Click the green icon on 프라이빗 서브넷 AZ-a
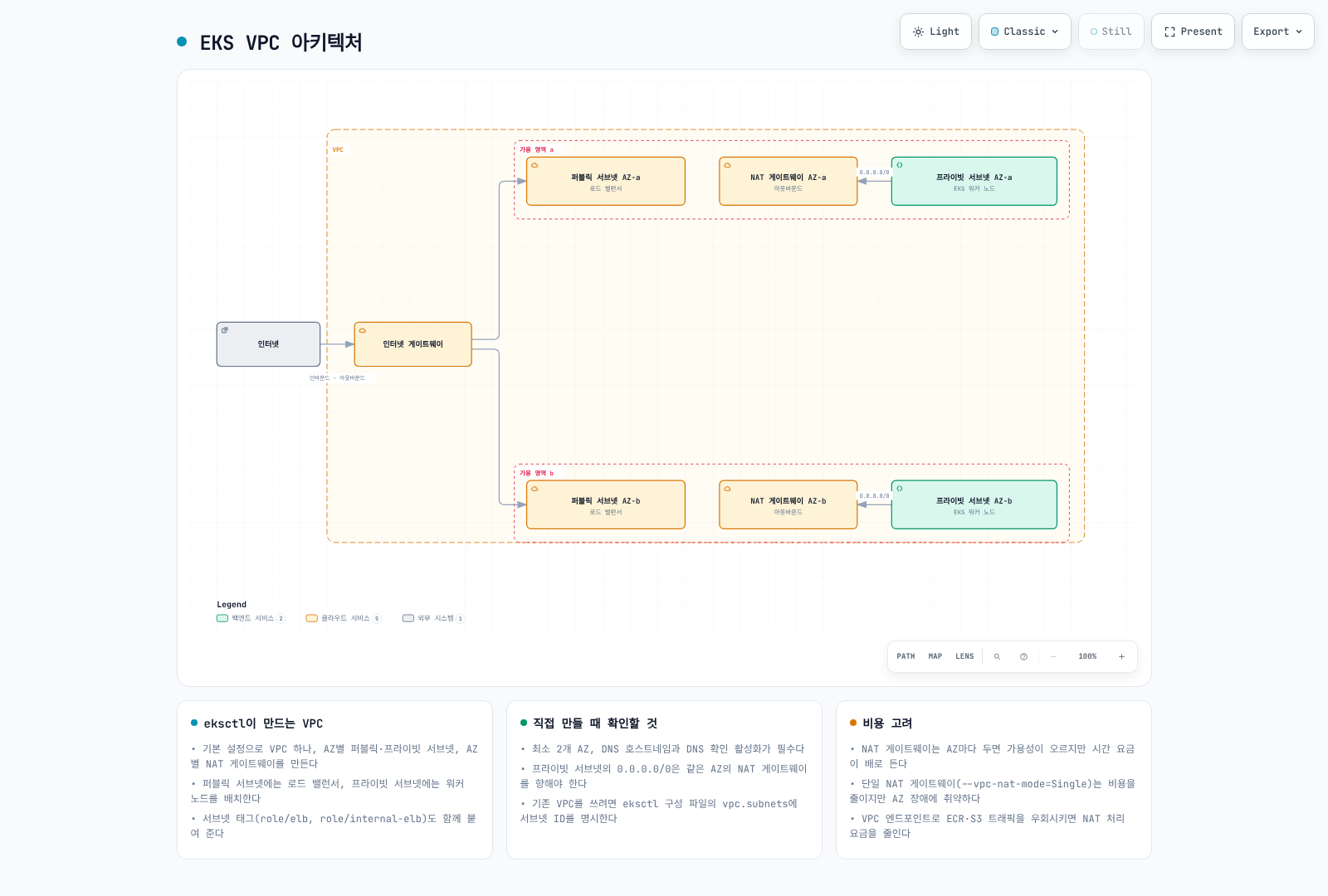The height and width of the screenshot is (896, 1328). [900, 165]
